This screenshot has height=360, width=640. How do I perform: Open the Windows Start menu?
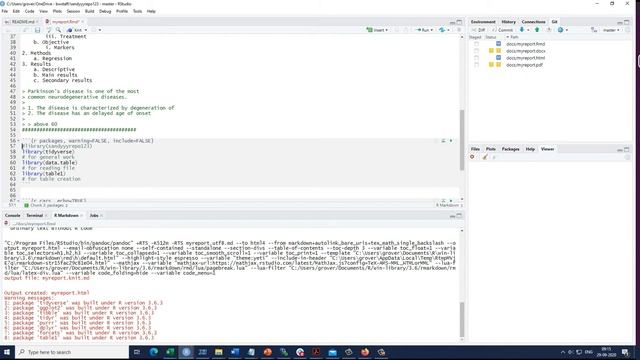pyautogui.click(x=7, y=352)
